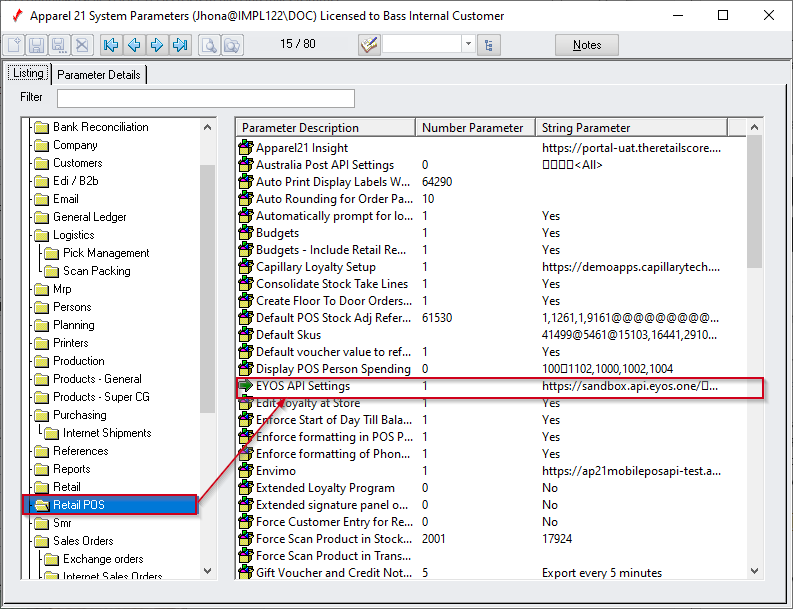The width and height of the screenshot is (793, 609).
Task: Click the Save toolbar icon
Action: [x=36, y=45]
